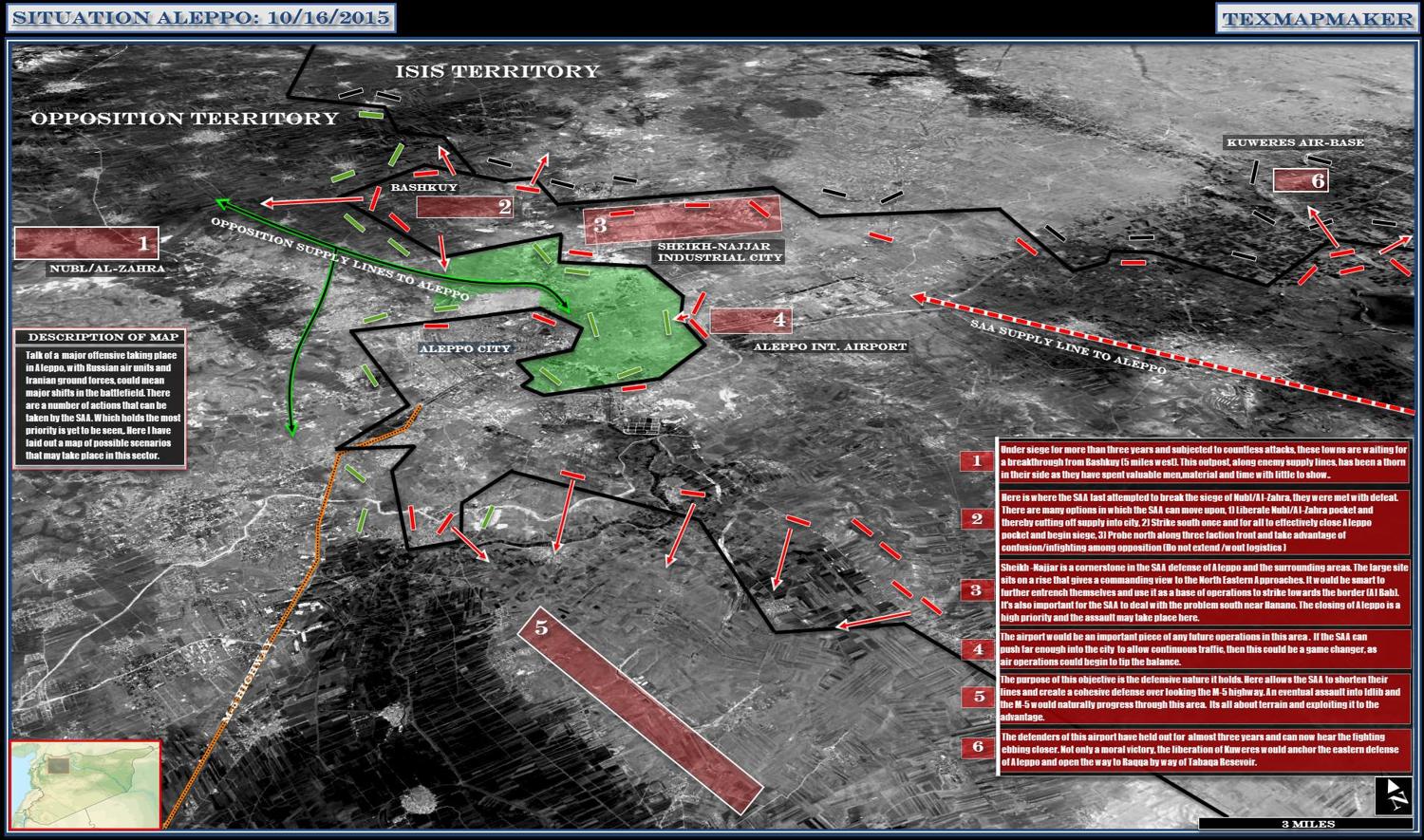Viewport: 1424px width, 840px height.
Task: Select marker 6 at Kuweres Air-Base
Action: 1300,180
